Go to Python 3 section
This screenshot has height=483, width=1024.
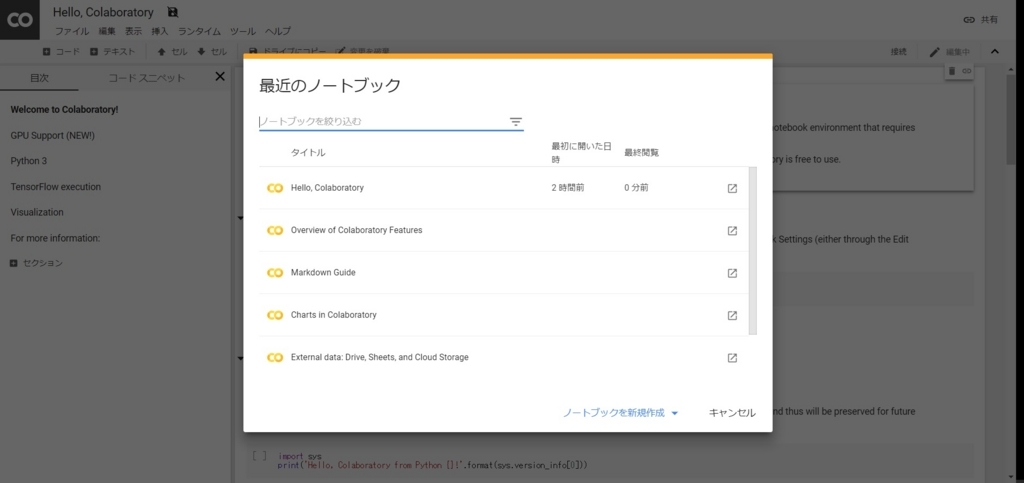29,161
